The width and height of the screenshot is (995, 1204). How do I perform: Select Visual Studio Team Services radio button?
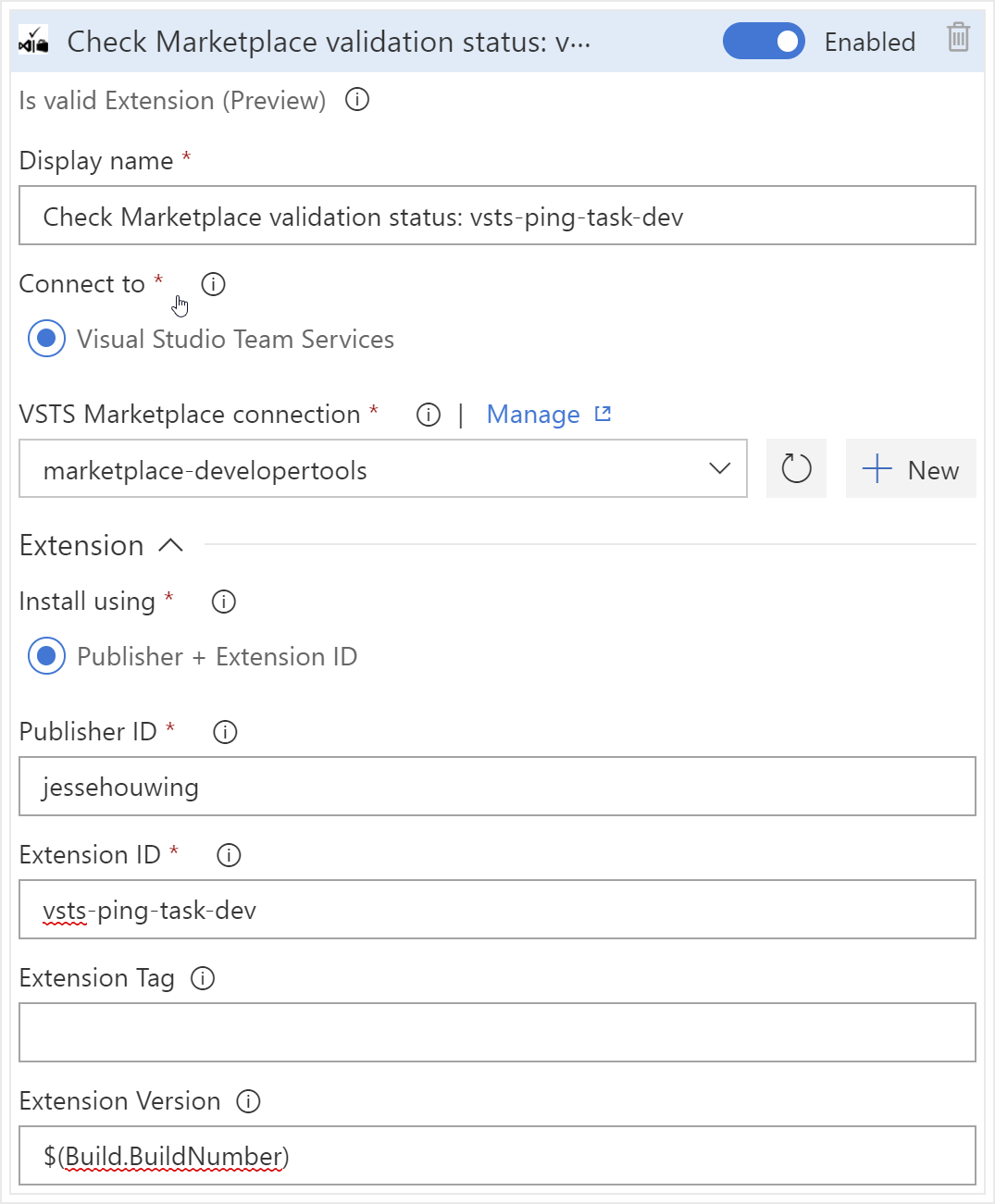[47, 339]
